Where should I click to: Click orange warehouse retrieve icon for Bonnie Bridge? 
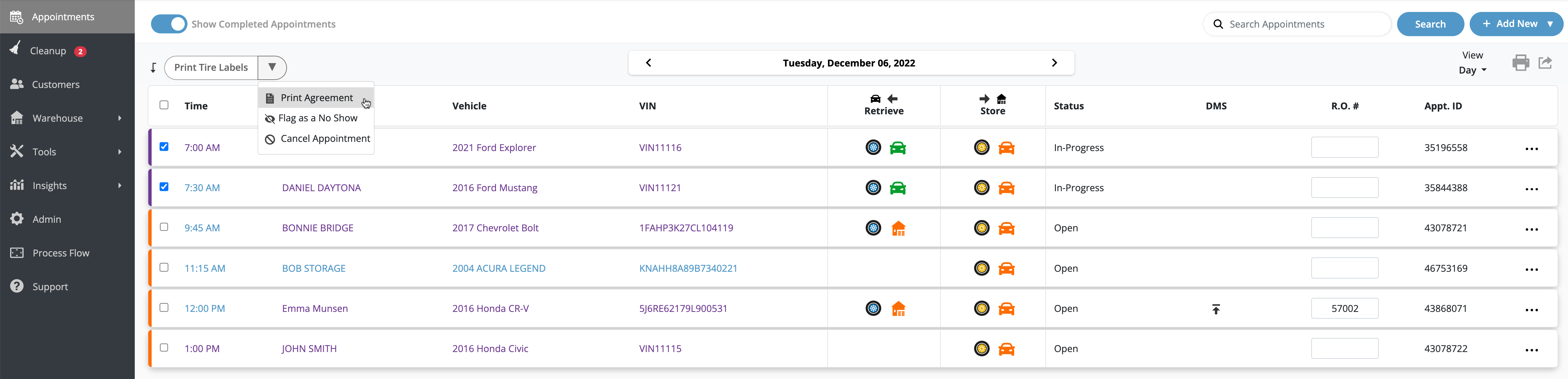coord(898,229)
